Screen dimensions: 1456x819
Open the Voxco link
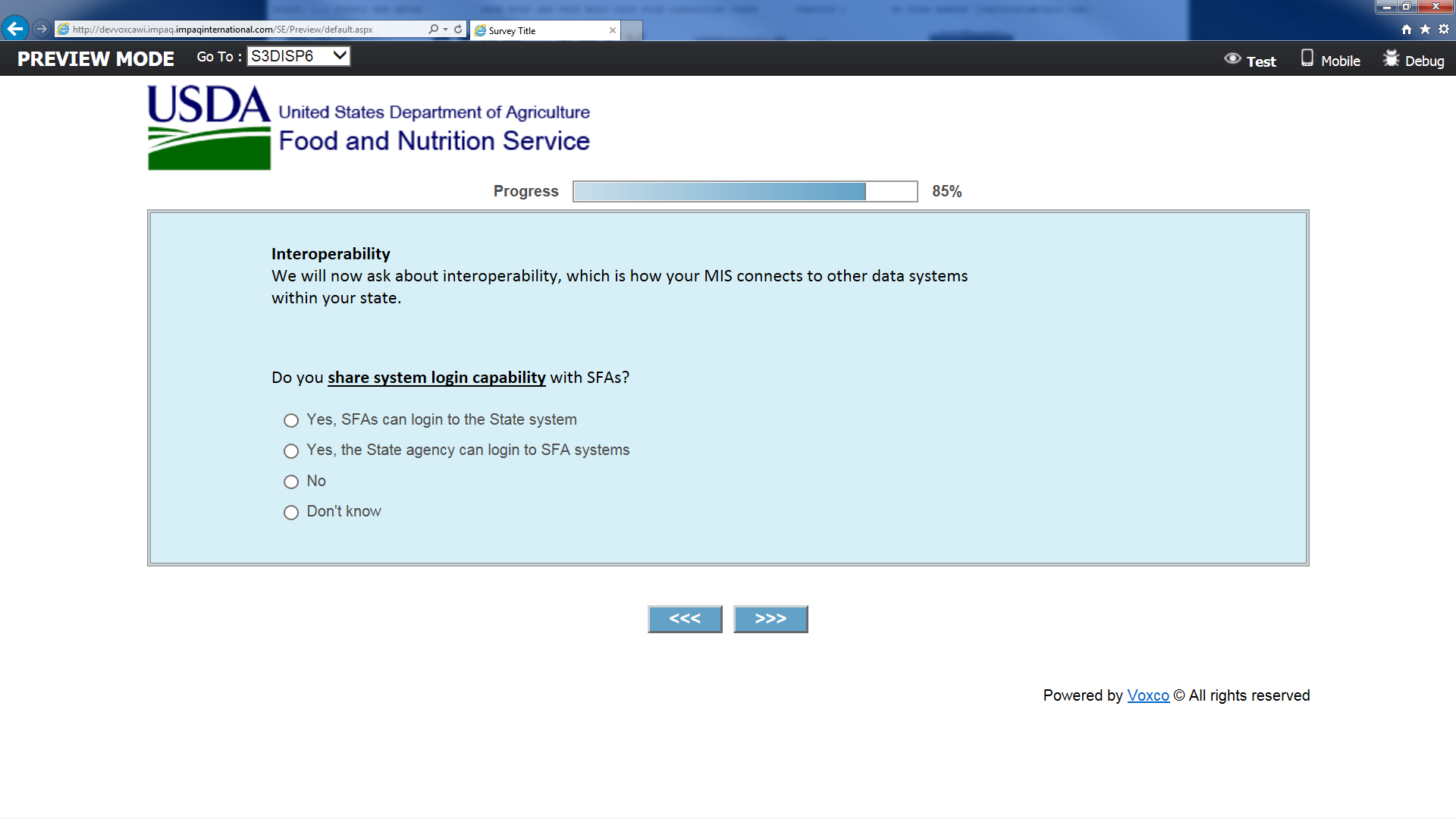[x=1147, y=695]
